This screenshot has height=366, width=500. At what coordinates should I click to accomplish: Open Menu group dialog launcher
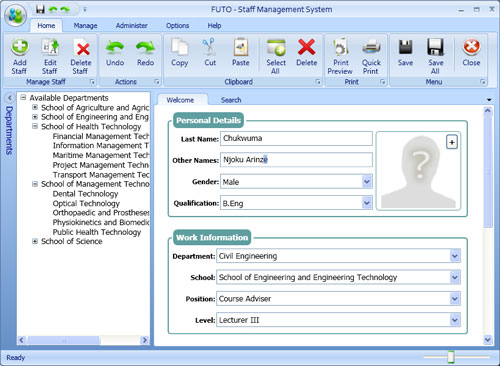point(482,82)
